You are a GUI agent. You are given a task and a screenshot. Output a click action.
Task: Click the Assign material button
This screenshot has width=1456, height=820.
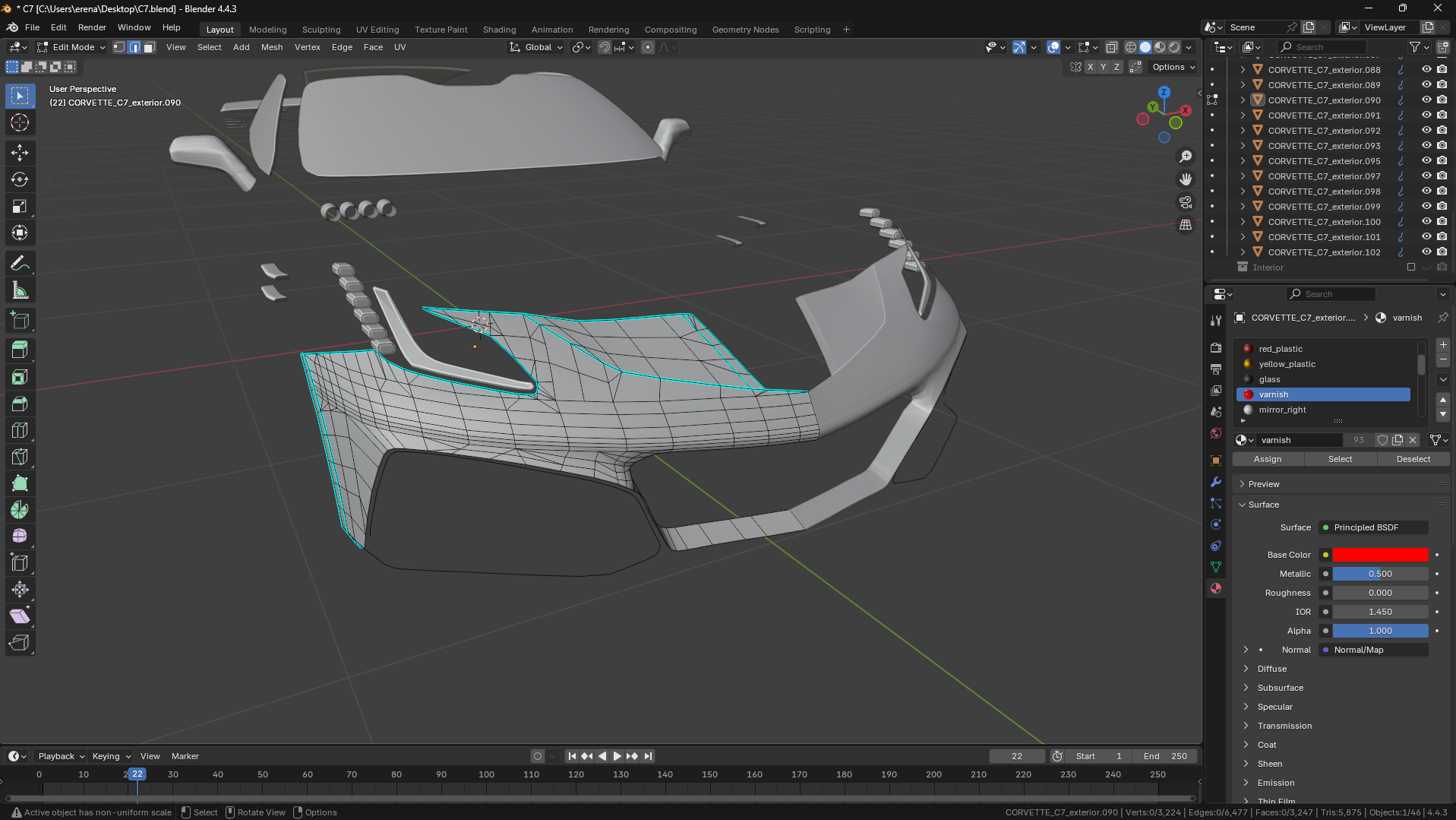(x=1267, y=459)
